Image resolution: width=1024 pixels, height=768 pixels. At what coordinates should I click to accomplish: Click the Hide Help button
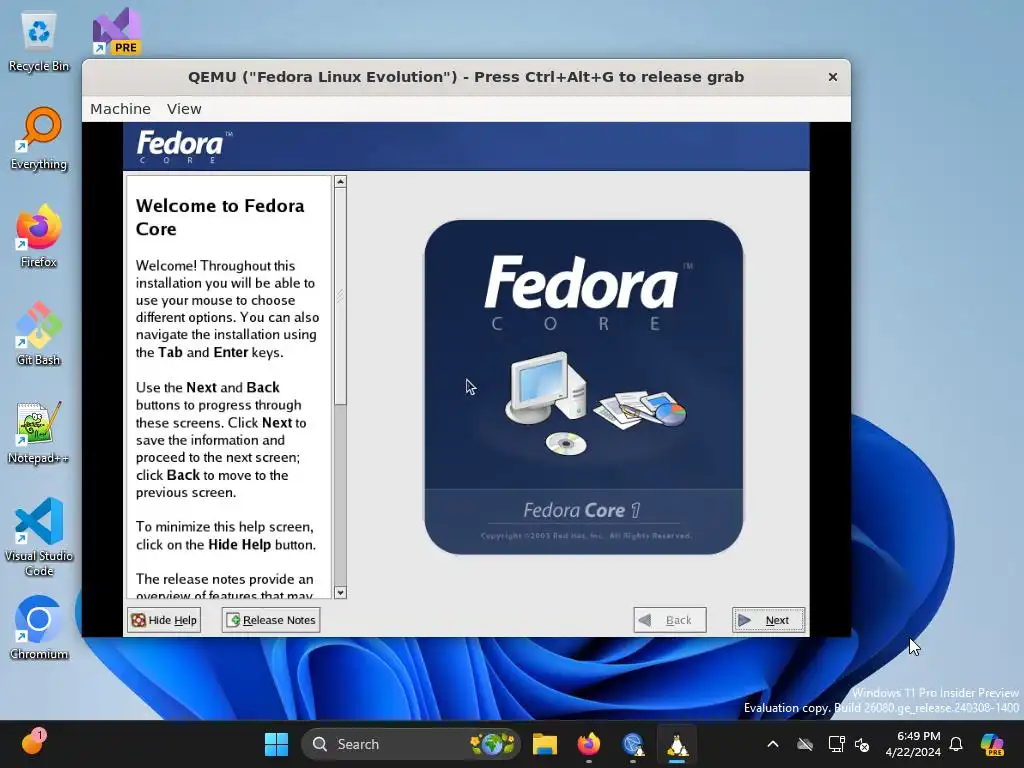pyautogui.click(x=164, y=620)
